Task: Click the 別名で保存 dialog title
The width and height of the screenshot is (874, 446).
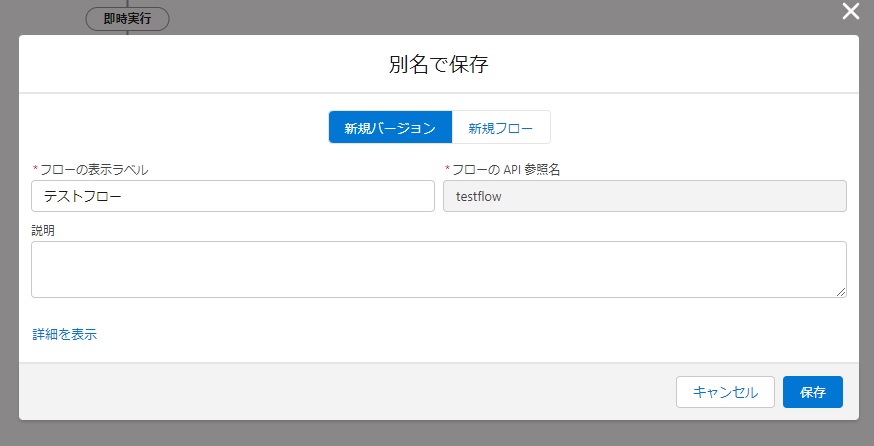Action: (x=438, y=65)
